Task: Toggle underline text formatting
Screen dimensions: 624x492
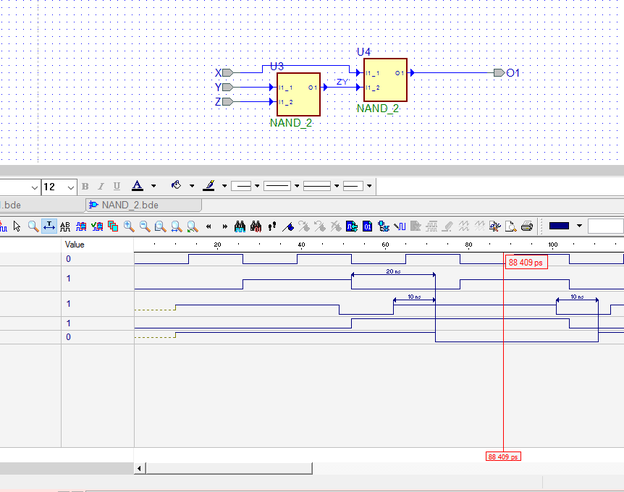Action: (116, 187)
